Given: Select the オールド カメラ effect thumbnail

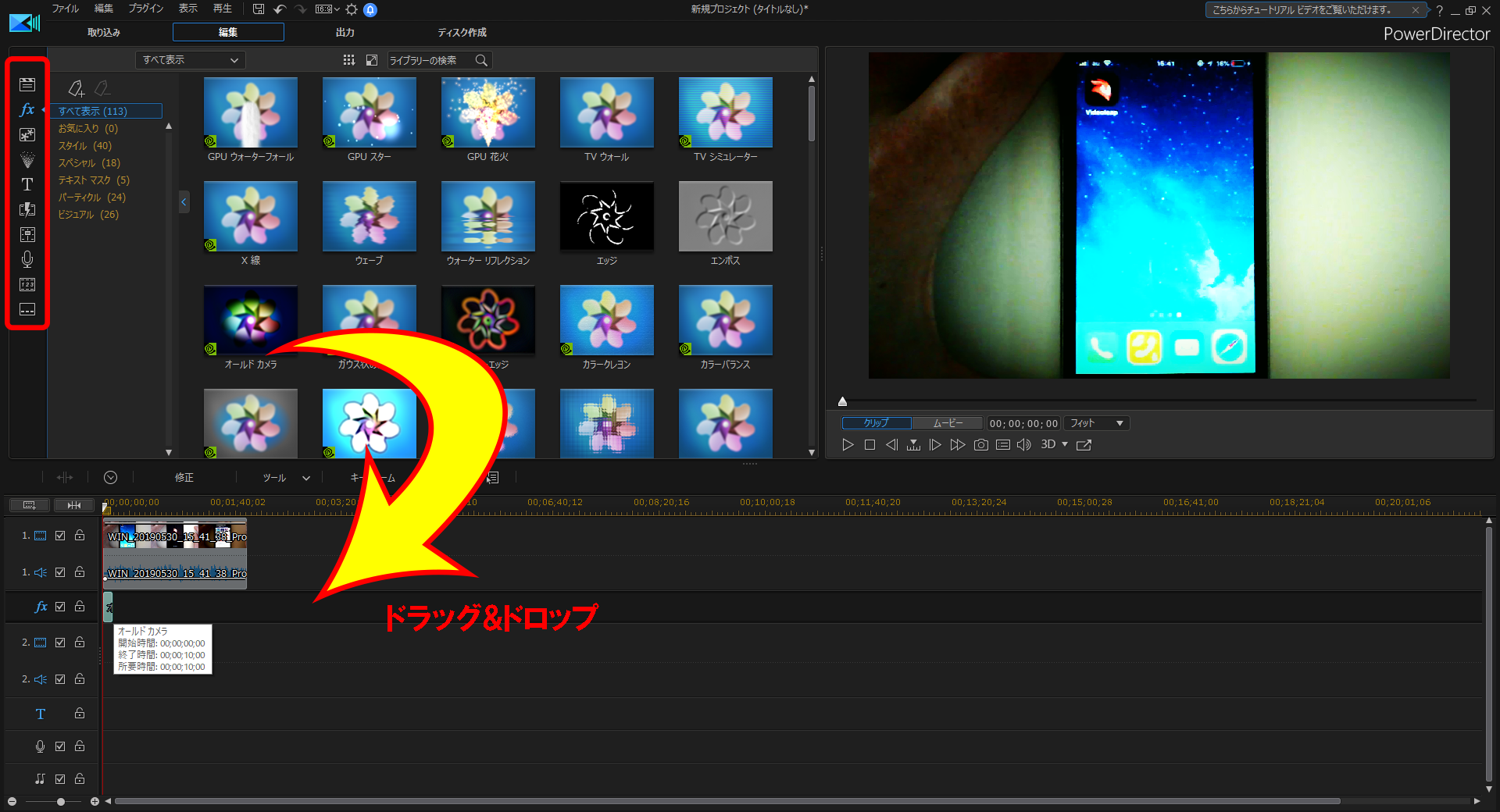Looking at the screenshot, I should pyautogui.click(x=250, y=320).
